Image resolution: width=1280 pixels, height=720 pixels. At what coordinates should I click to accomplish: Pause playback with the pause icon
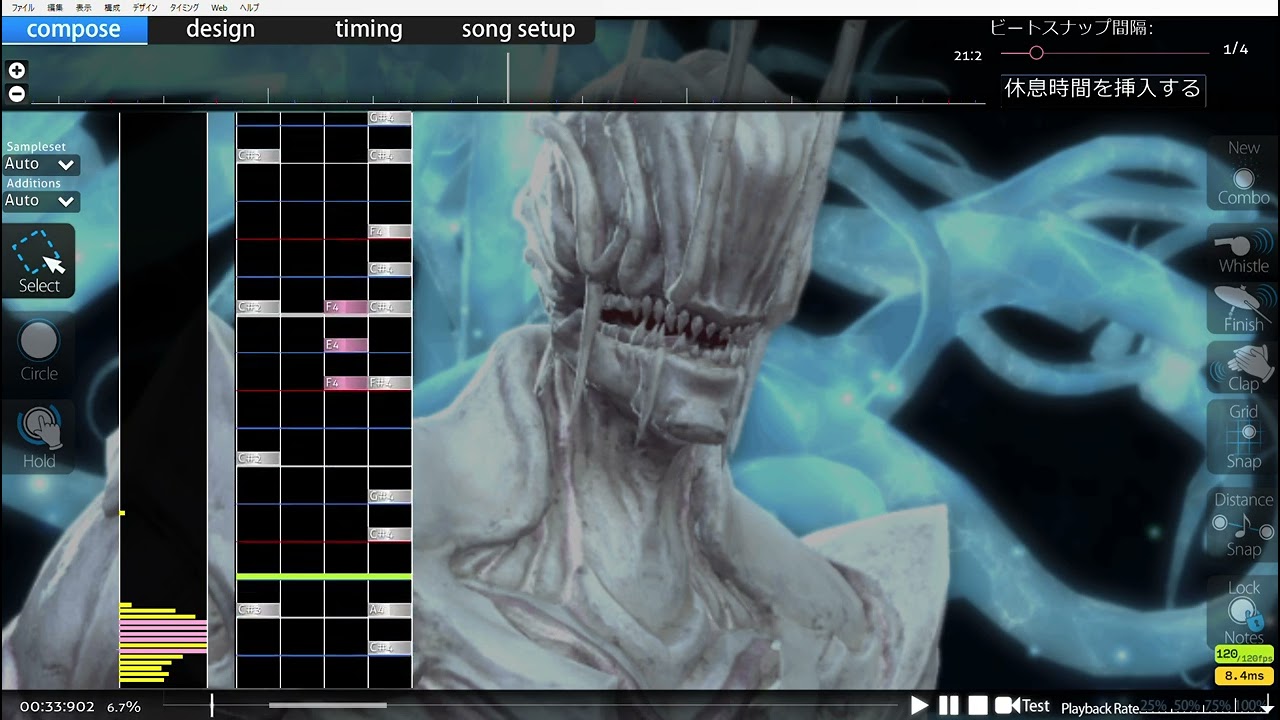(949, 705)
